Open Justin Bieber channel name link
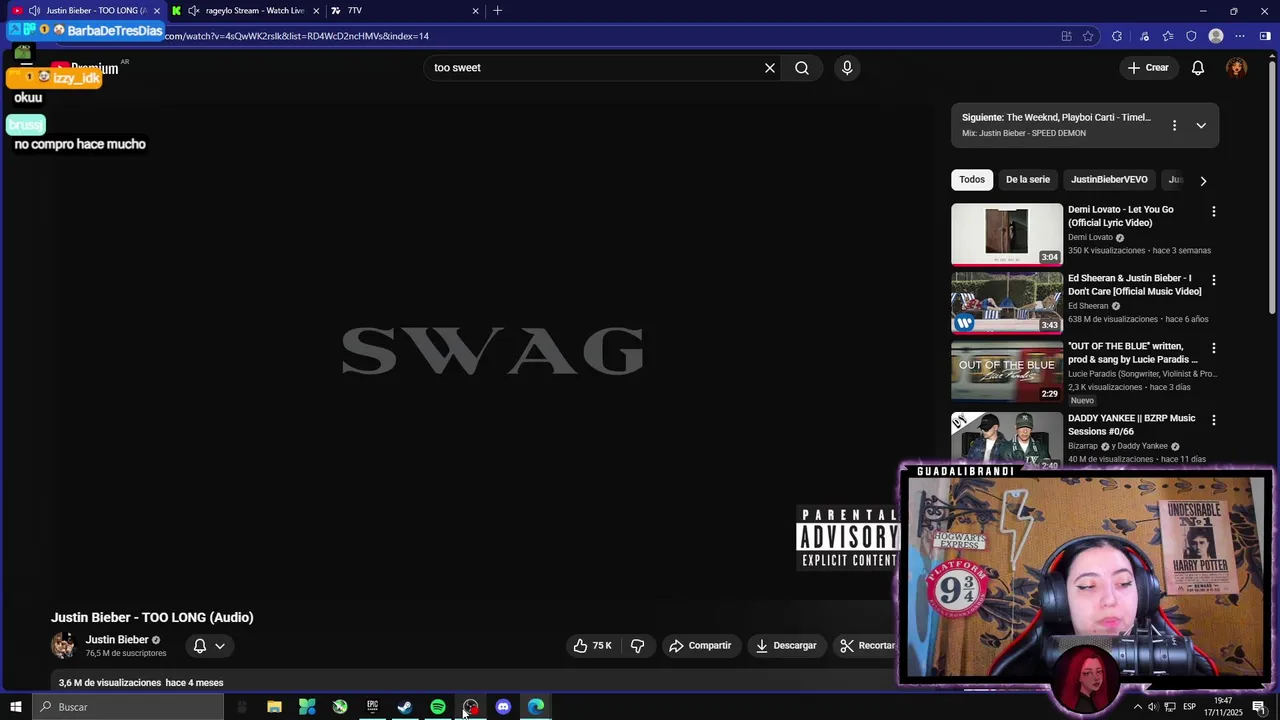 116,640
